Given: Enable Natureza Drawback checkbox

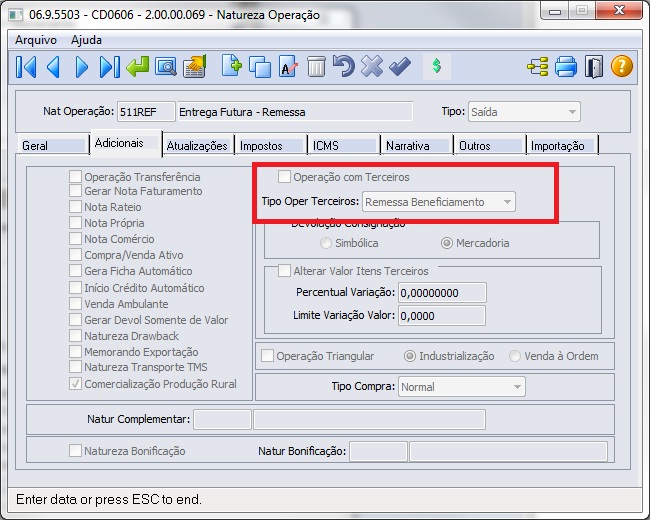Looking at the screenshot, I should click(x=75, y=335).
